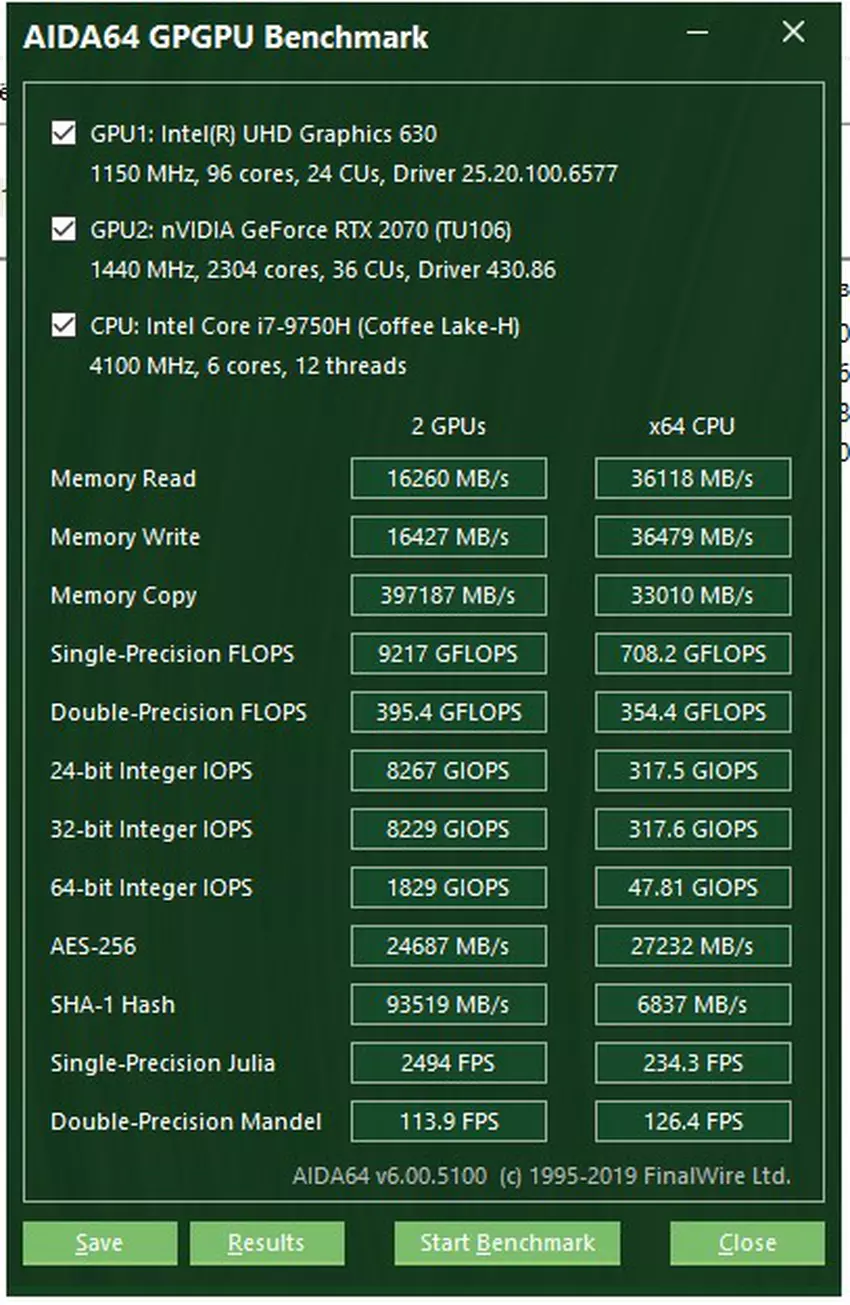Click the GPU AES-256 result 24687 MB/s
This screenshot has width=850, height=1305.
(x=448, y=946)
